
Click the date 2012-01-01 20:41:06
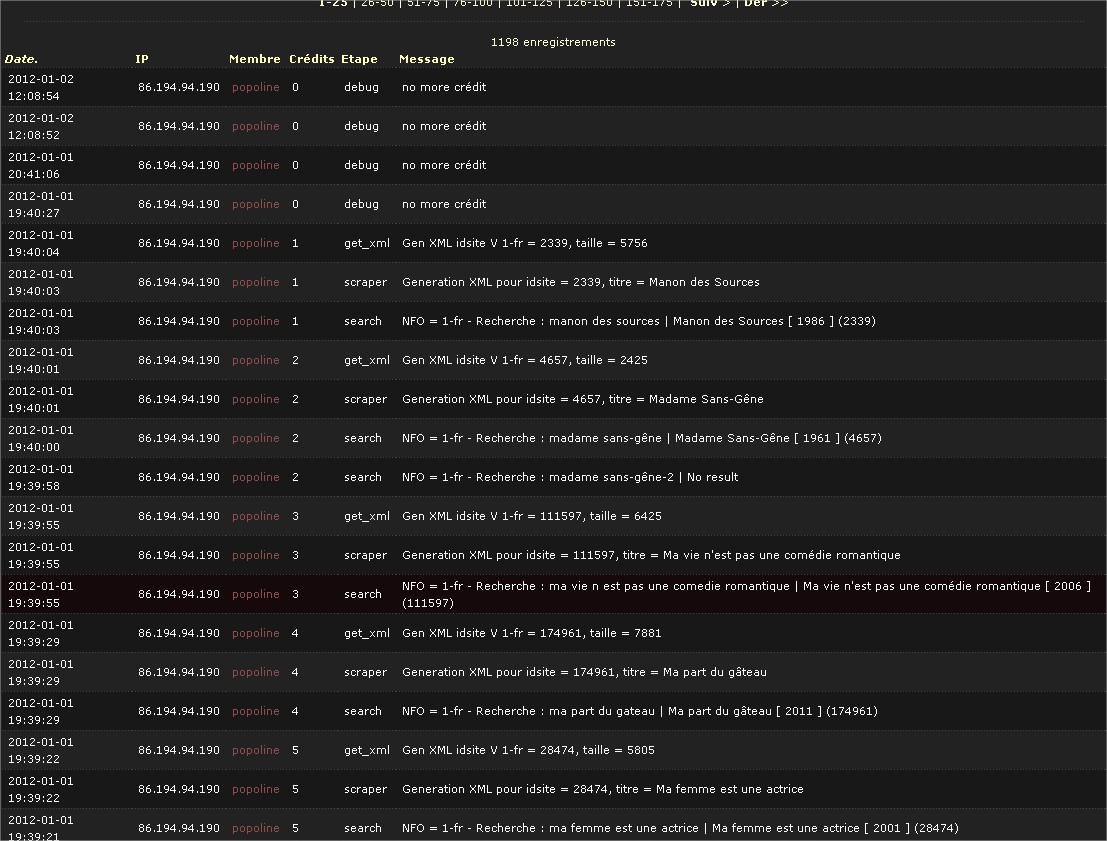coord(41,165)
